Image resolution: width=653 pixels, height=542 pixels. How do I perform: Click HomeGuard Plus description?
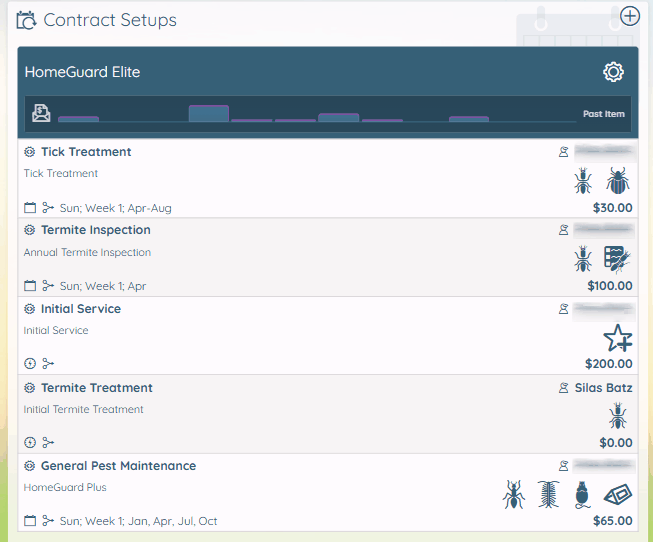pyautogui.click(x=65, y=487)
